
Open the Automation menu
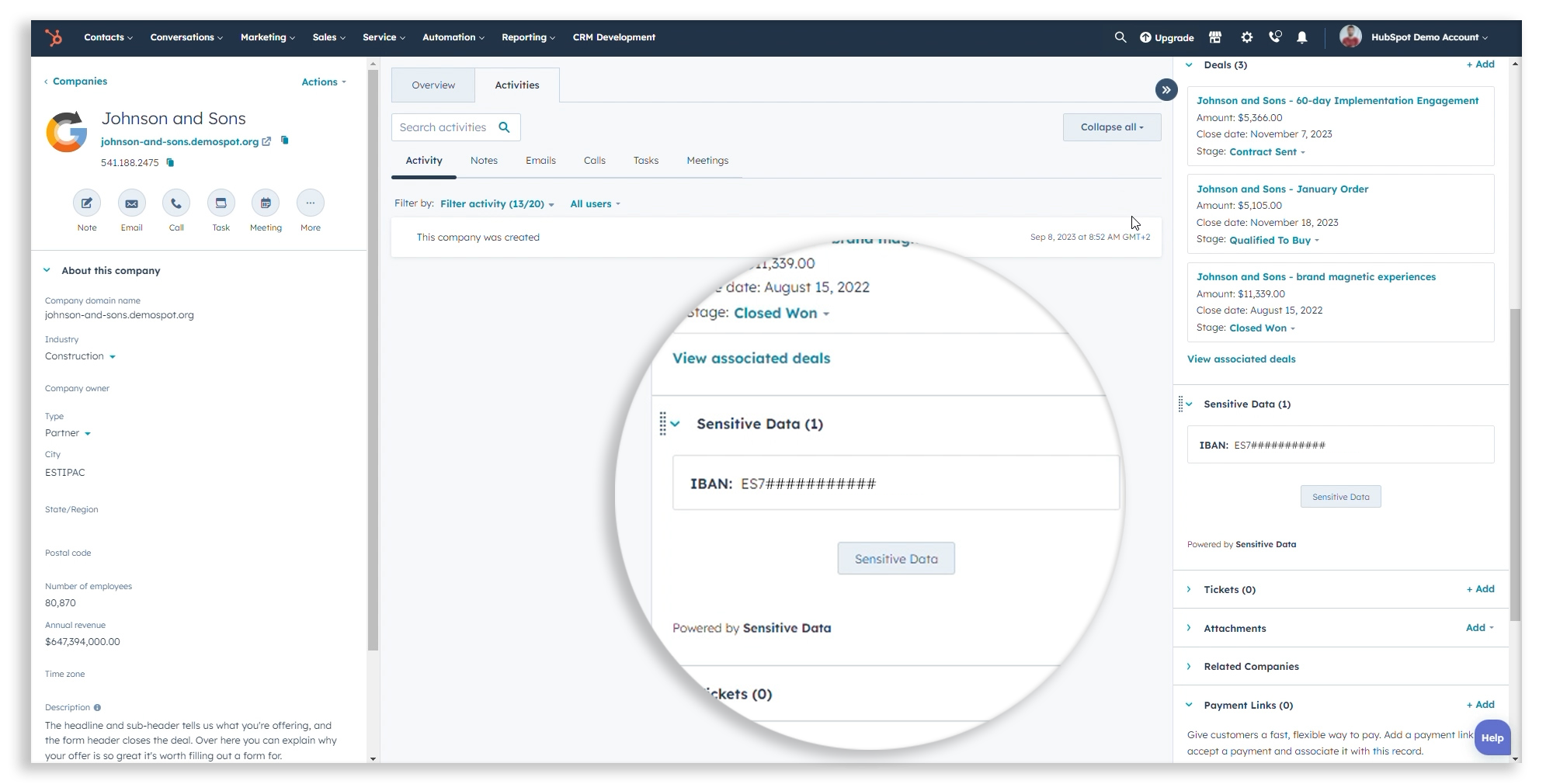tap(453, 37)
